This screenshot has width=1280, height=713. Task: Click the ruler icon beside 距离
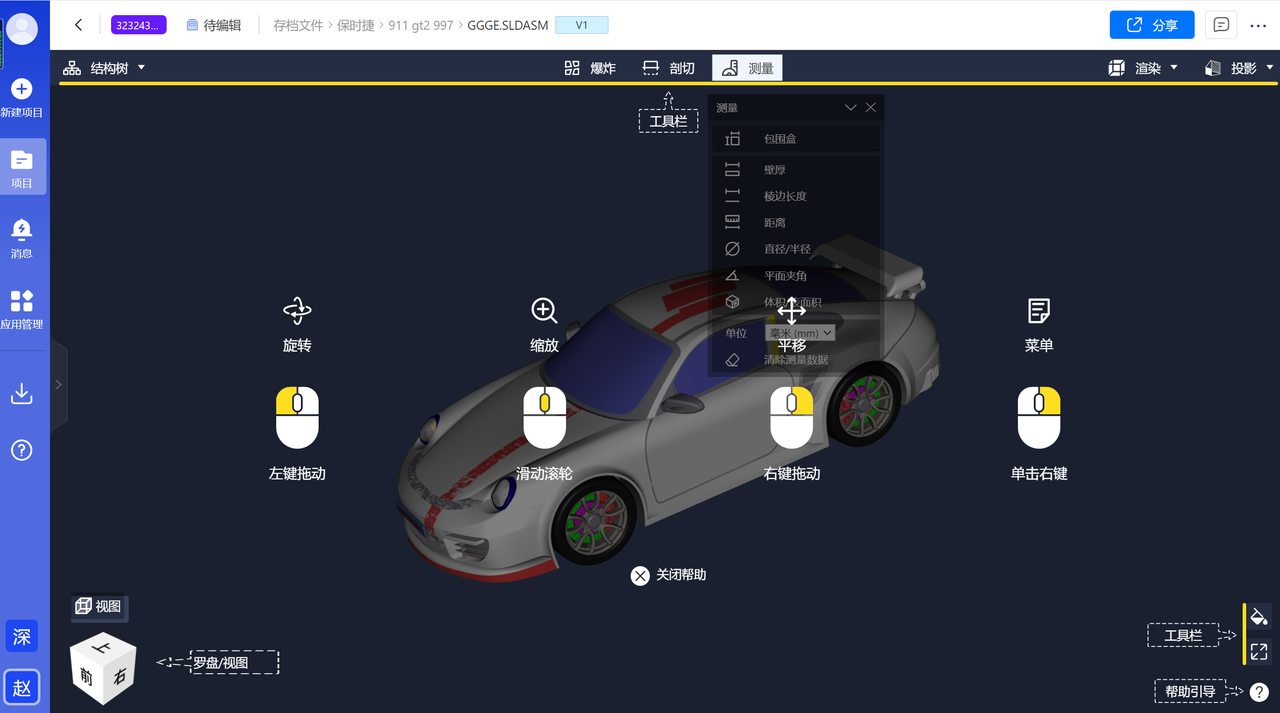(733, 222)
